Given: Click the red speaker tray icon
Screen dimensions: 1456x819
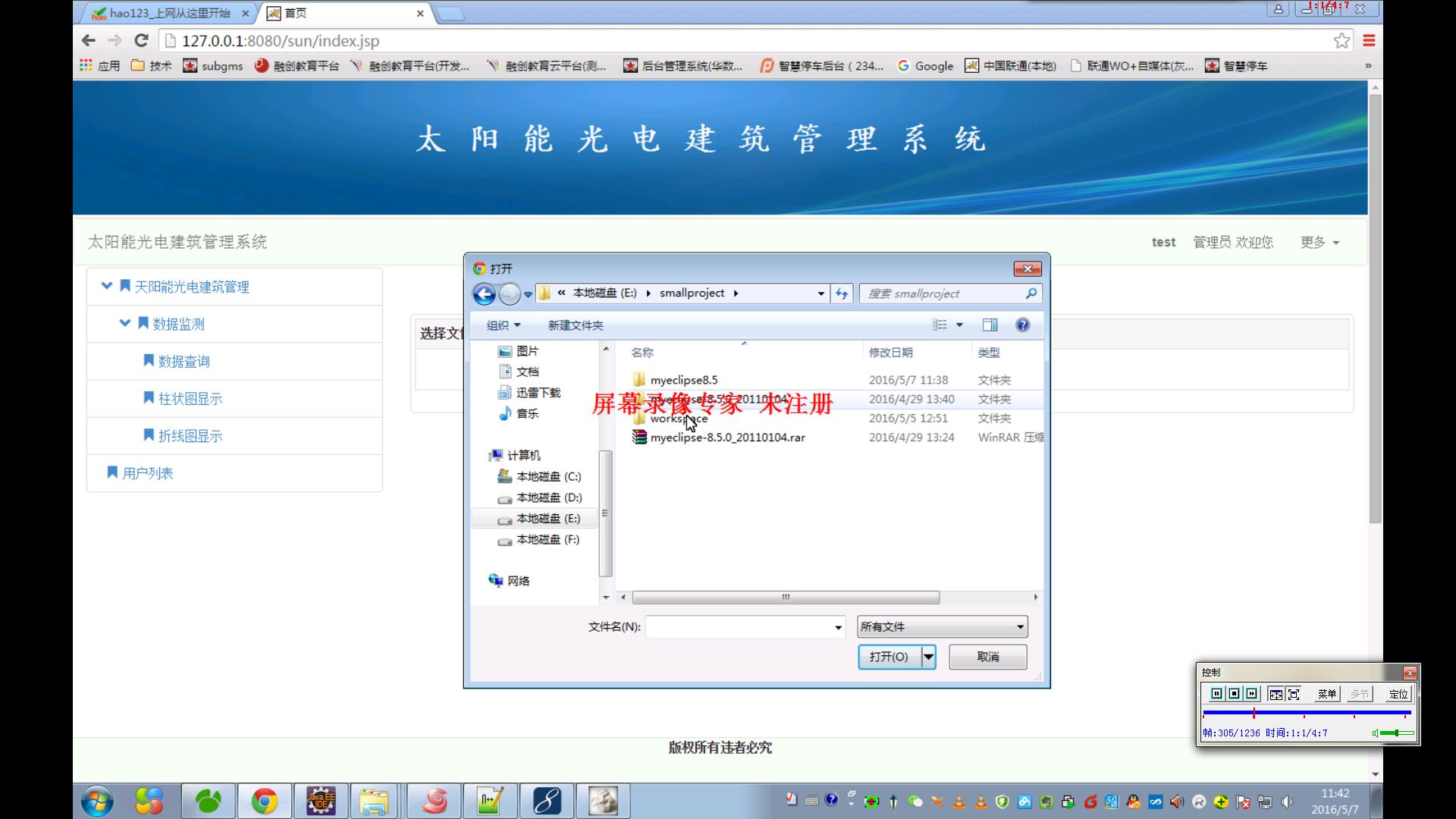Looking at the screenshot, I should click(1176, 802).
